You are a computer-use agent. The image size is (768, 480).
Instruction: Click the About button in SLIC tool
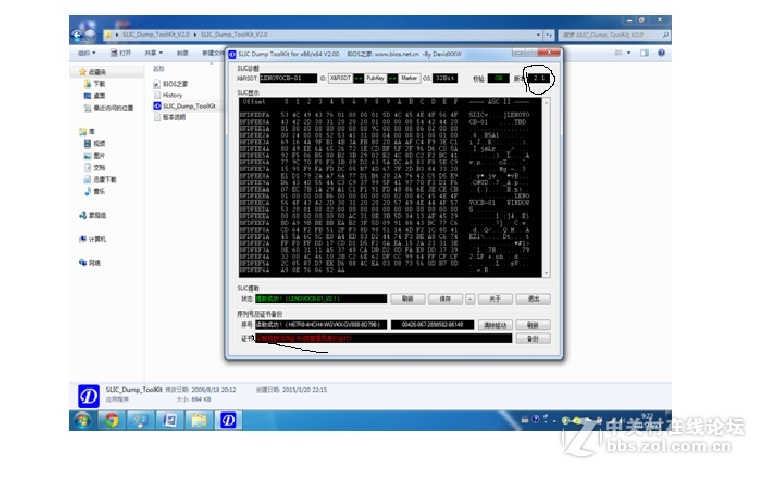(495, 299)
